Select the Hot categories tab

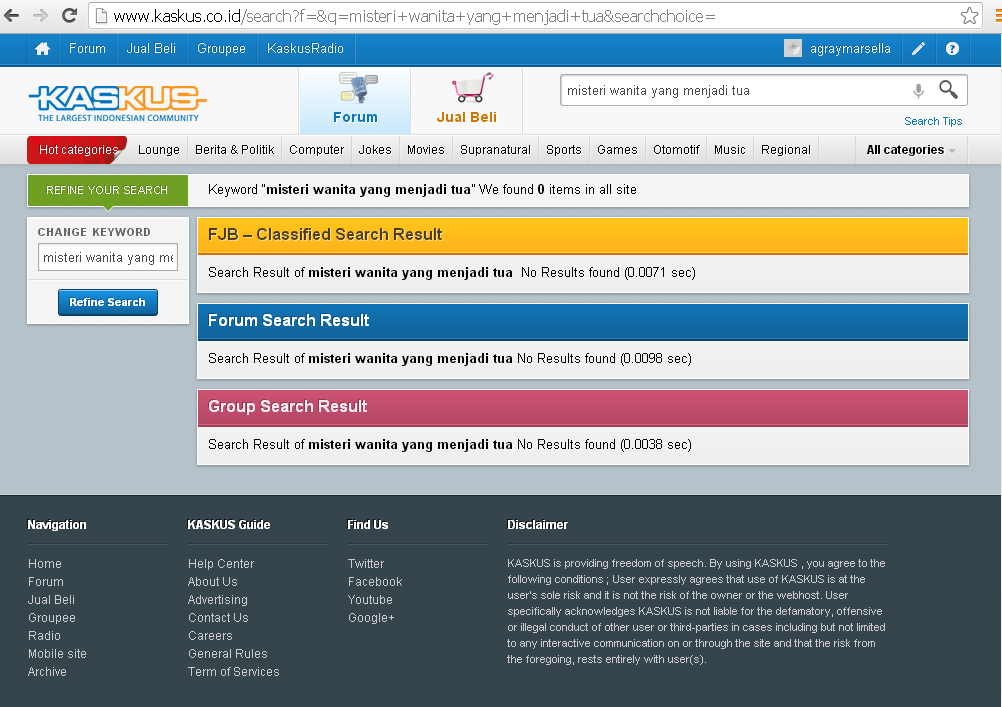(x=77, y=150)
